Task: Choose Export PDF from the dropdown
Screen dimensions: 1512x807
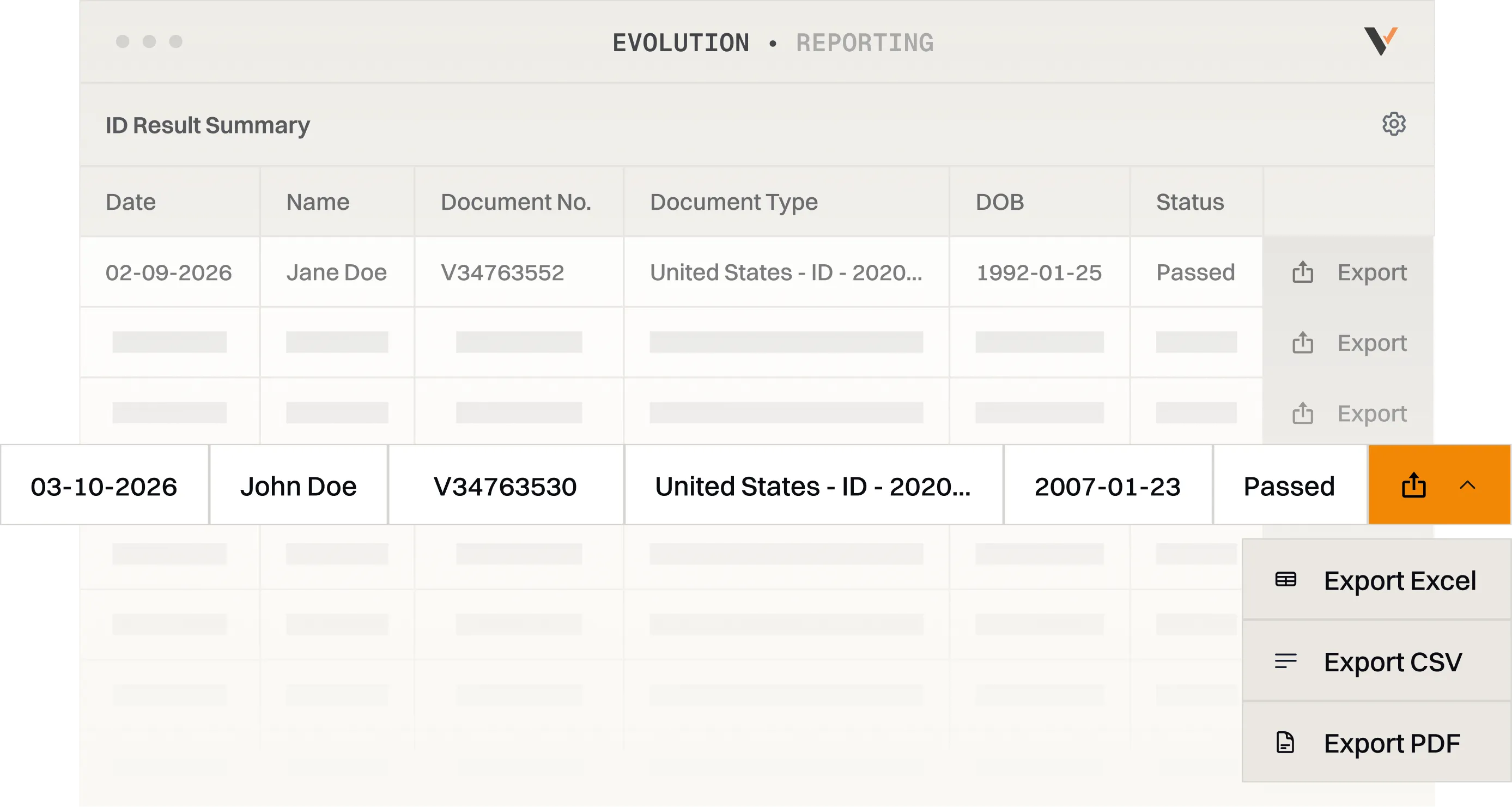Action: point(1376,743)
